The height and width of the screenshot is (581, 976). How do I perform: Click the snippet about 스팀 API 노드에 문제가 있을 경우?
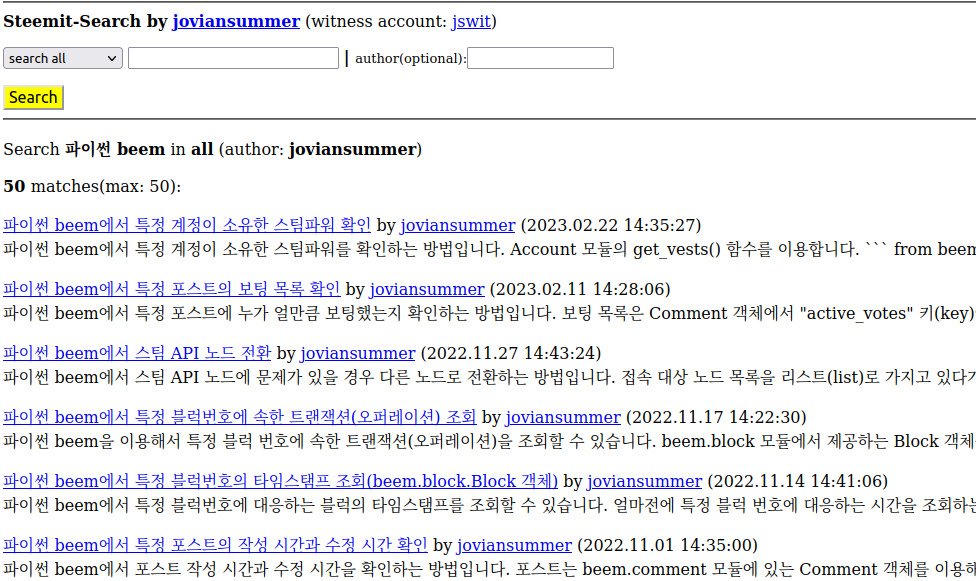coord(489,377)
